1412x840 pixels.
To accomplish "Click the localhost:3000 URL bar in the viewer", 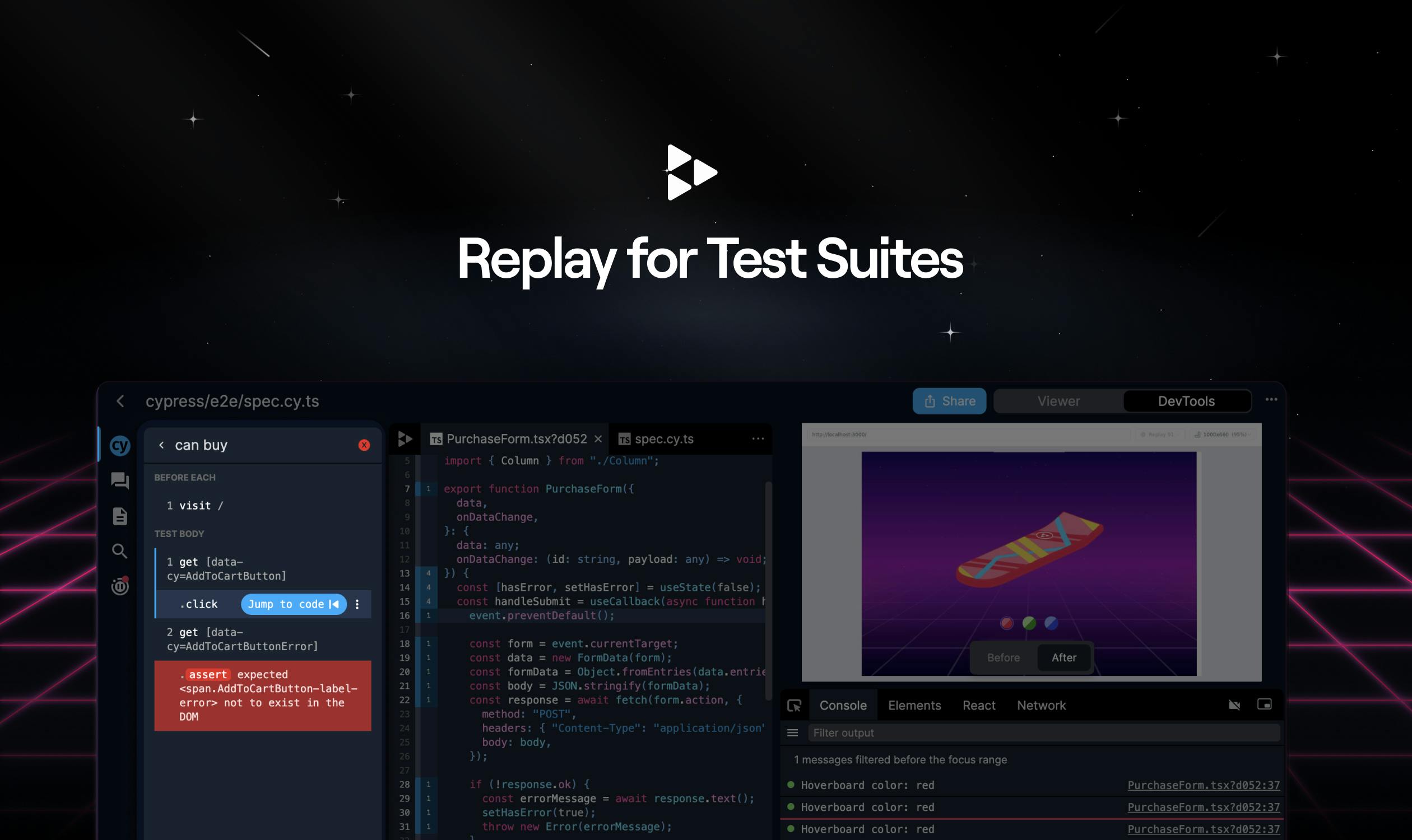I will tap(969, 435).
